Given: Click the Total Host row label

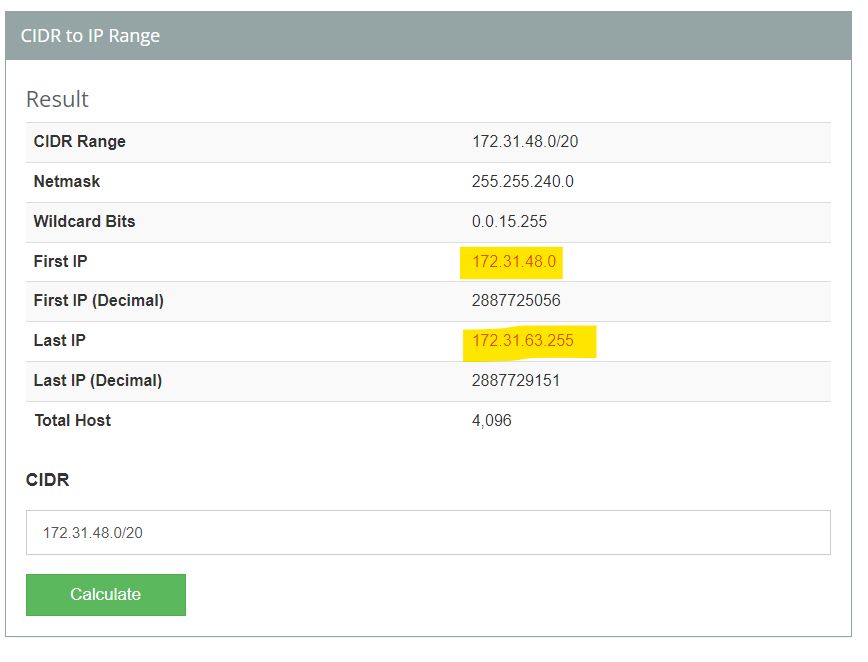Looking at the screenshot, I should [73, 421].
